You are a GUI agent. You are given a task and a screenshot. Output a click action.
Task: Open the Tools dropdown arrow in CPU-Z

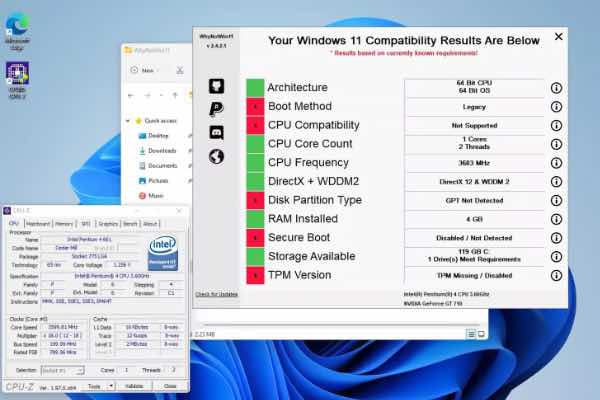(111, 386)
